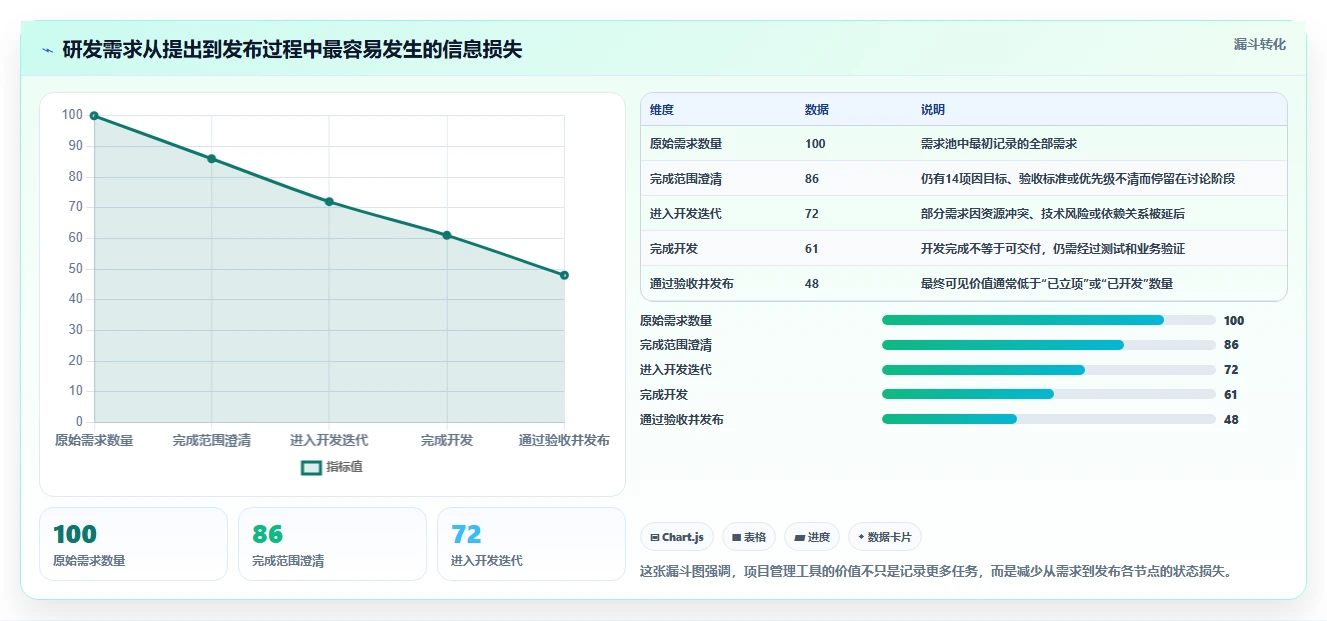Click the table data cell showing 100
1327x621 pixels.
(815, 144)
